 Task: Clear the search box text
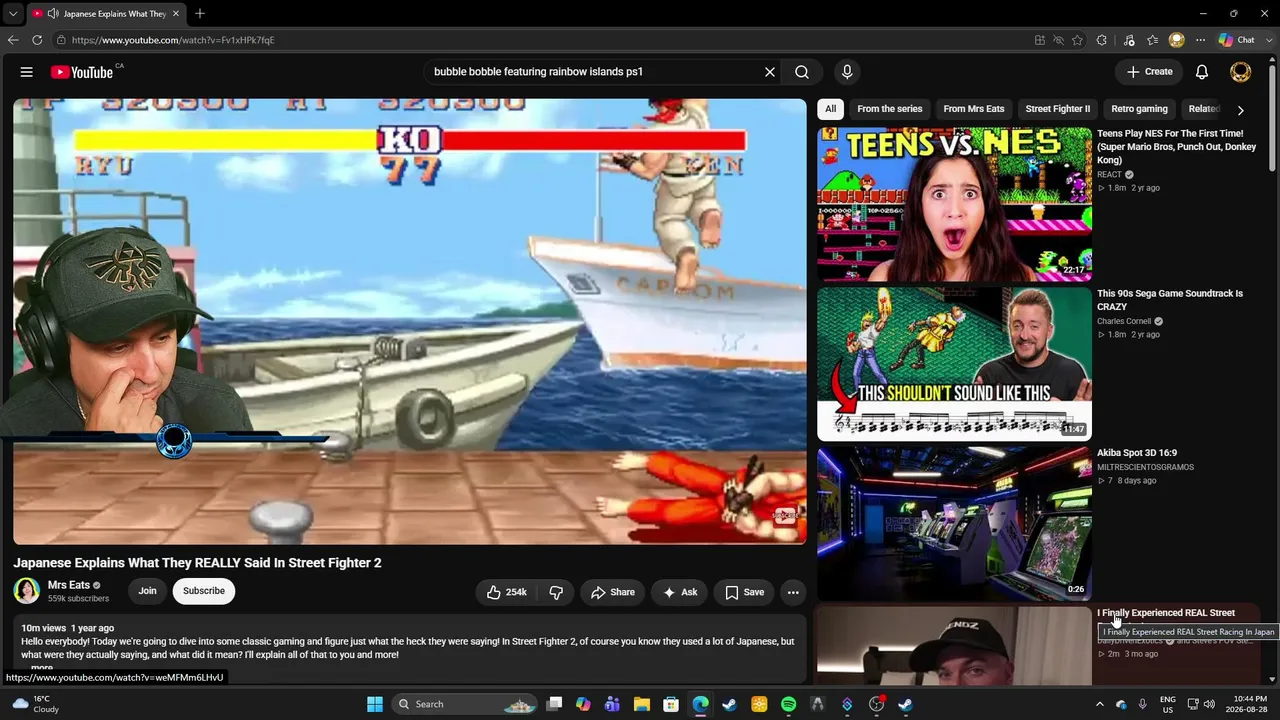(770, 72)
